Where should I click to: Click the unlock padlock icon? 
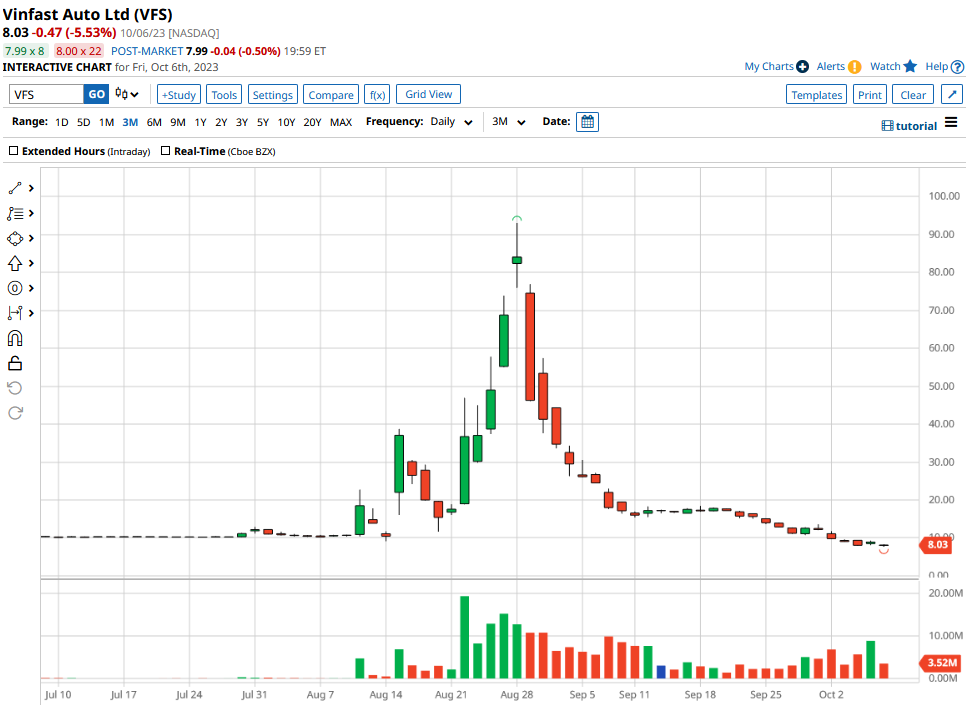(x=15, y=363)
